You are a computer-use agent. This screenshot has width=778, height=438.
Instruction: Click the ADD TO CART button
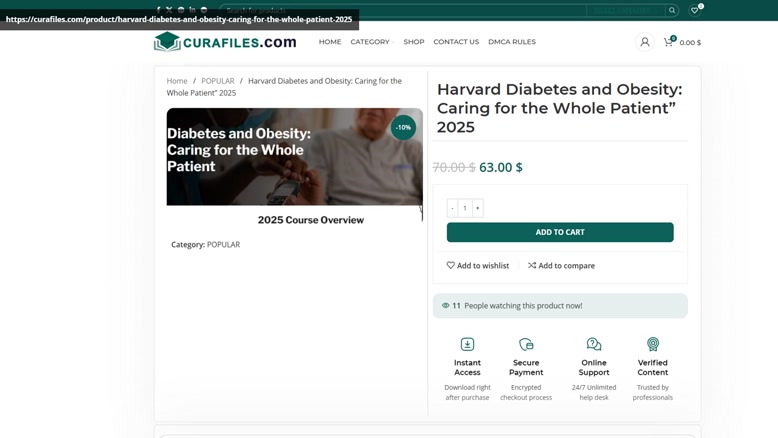click(560, 232)
